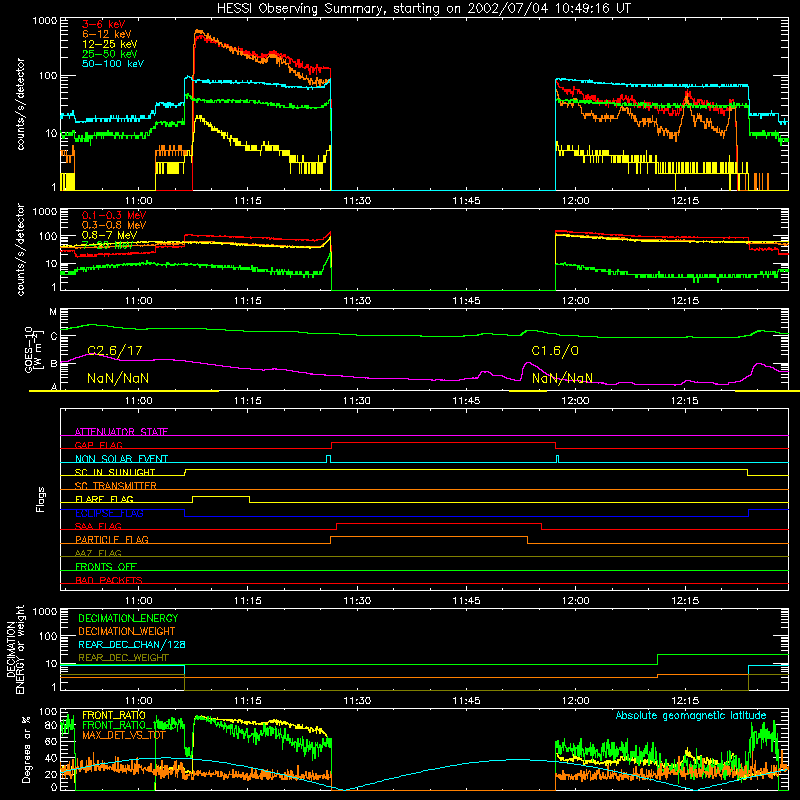Select the DECIMATION_ENERGY legend label
Screen dimensions: 800x800
128,618
